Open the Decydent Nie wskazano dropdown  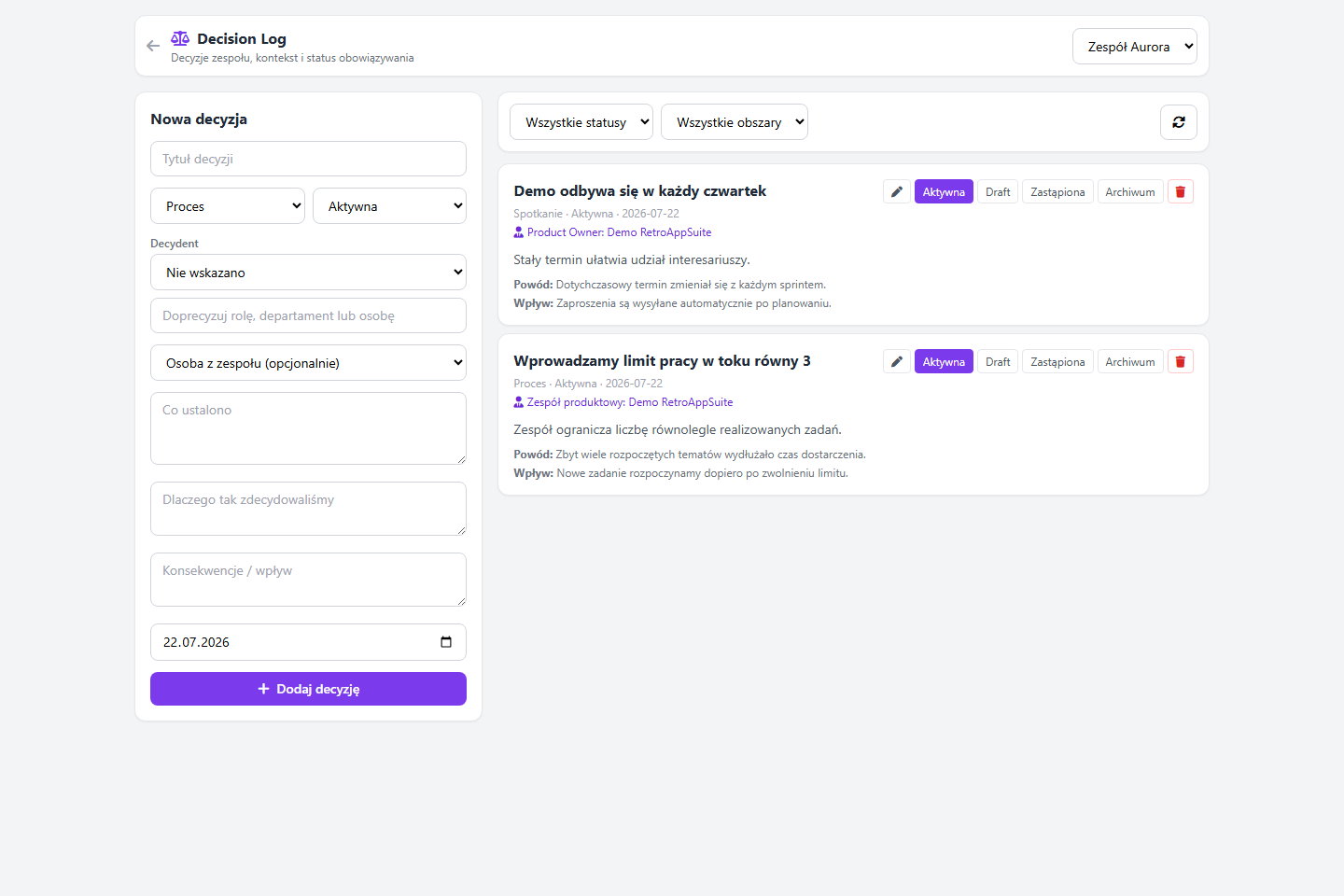click(x=308, y=273)
